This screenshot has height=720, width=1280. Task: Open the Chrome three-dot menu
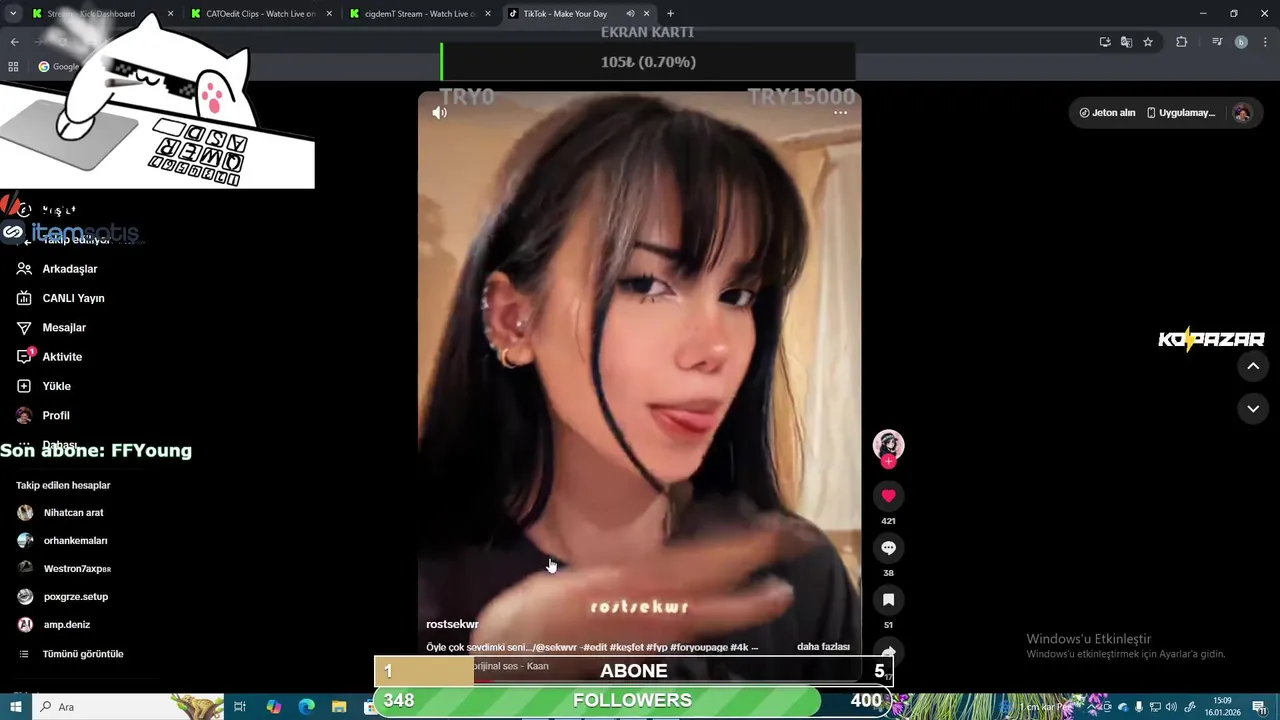[x=1265, y=42]
